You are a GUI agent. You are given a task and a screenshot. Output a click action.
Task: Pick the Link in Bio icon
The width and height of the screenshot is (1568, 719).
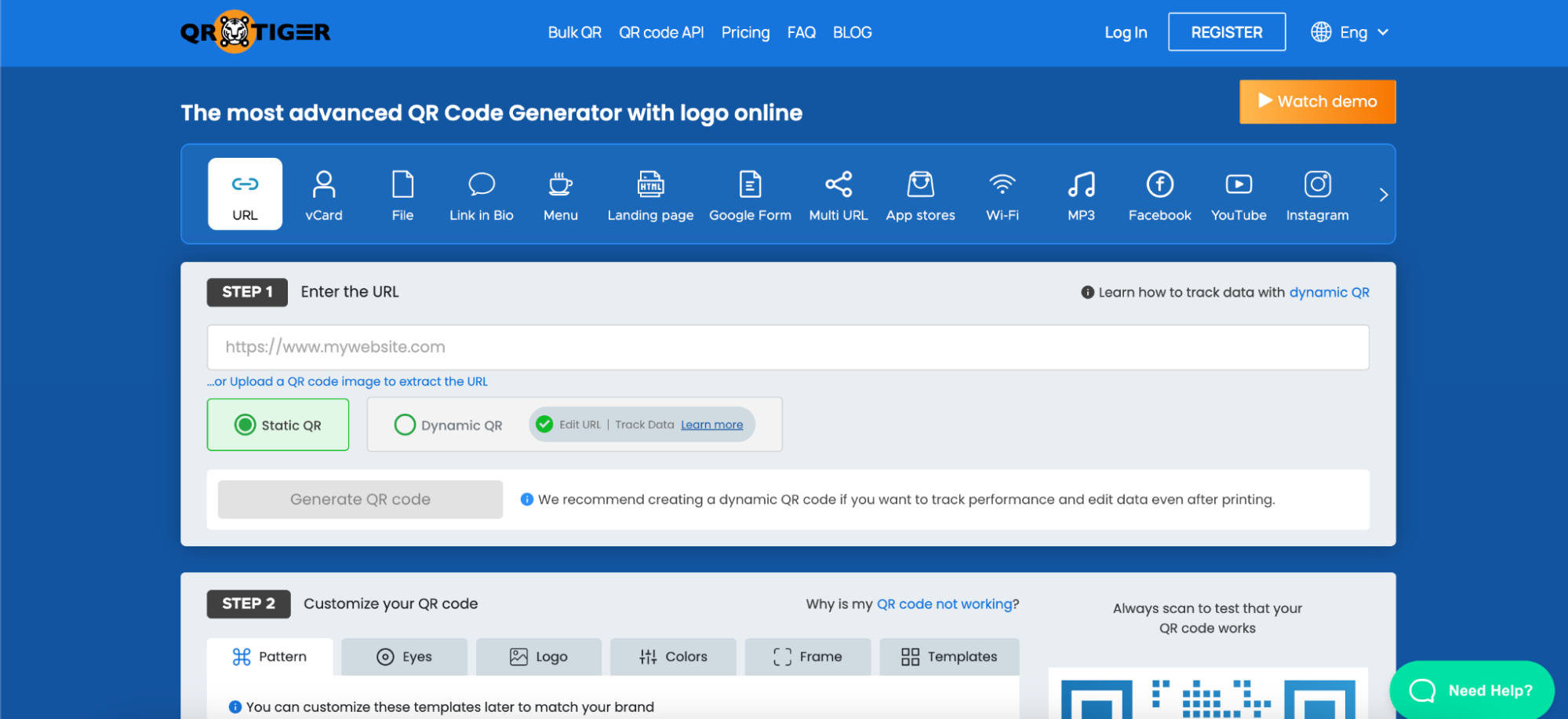point(482,184)
